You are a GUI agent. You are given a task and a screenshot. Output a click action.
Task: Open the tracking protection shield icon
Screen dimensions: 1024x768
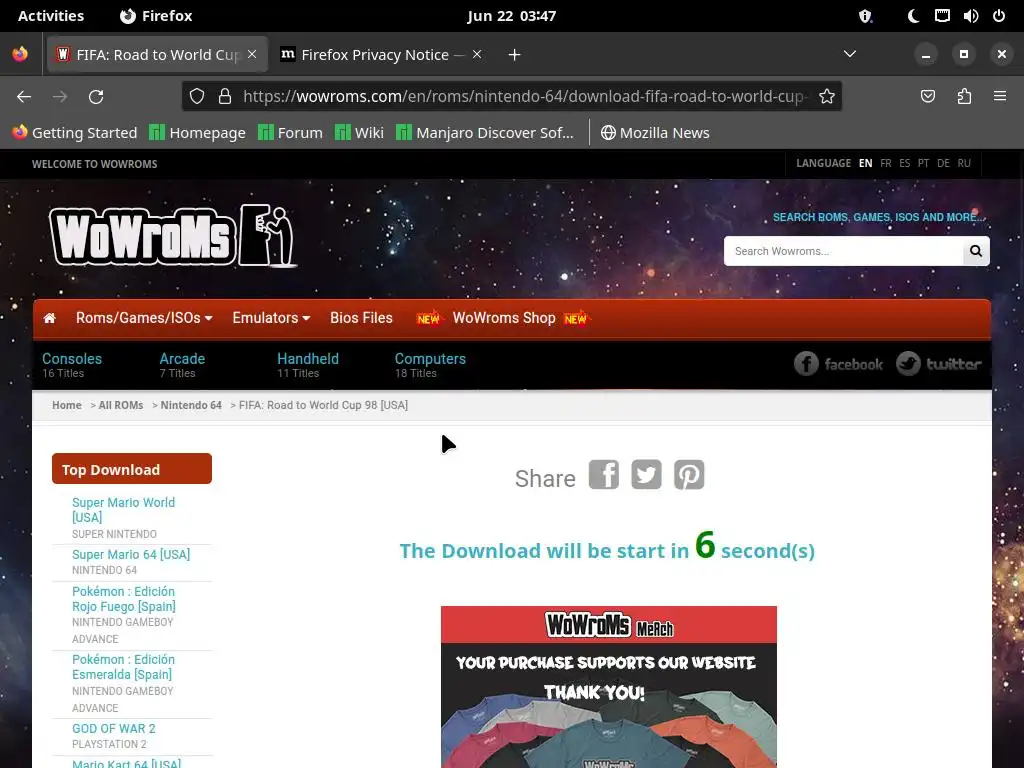click(x=197, y=97)
